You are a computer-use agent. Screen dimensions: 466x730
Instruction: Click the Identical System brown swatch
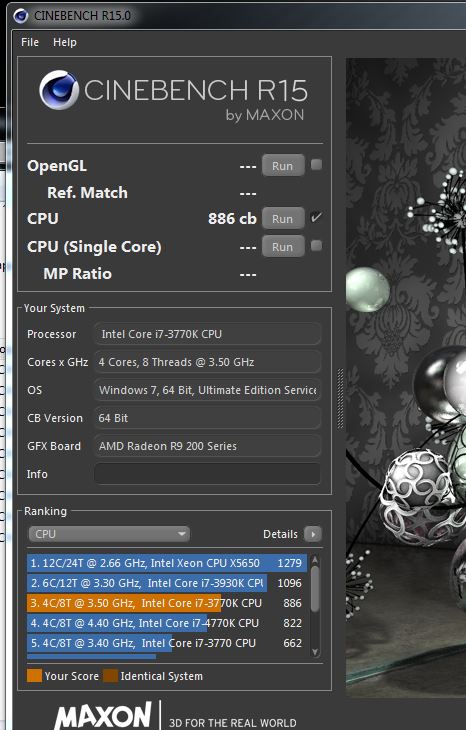pos(110,676)
